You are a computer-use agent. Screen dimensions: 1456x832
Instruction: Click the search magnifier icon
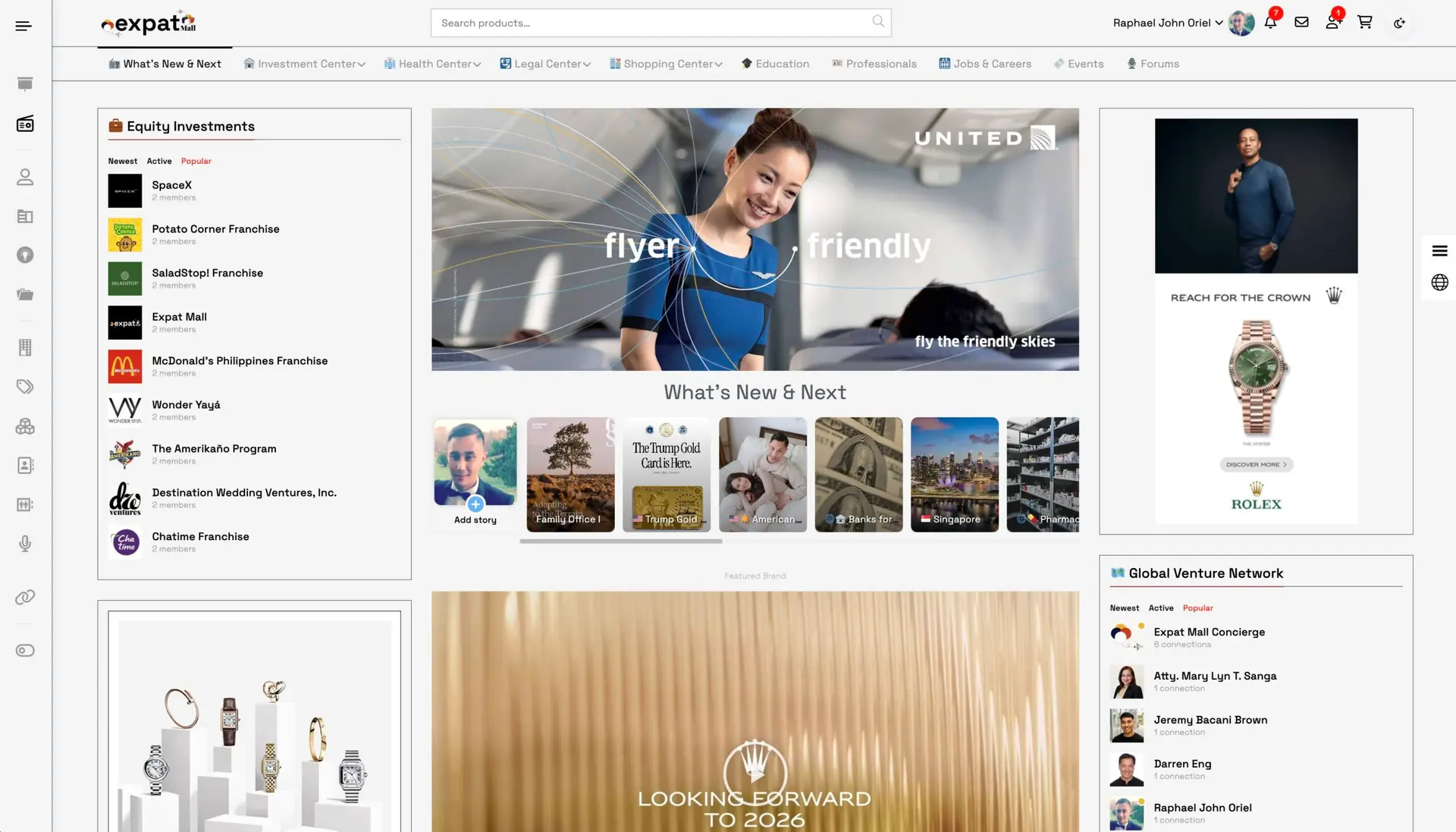(x=878, y=21)
